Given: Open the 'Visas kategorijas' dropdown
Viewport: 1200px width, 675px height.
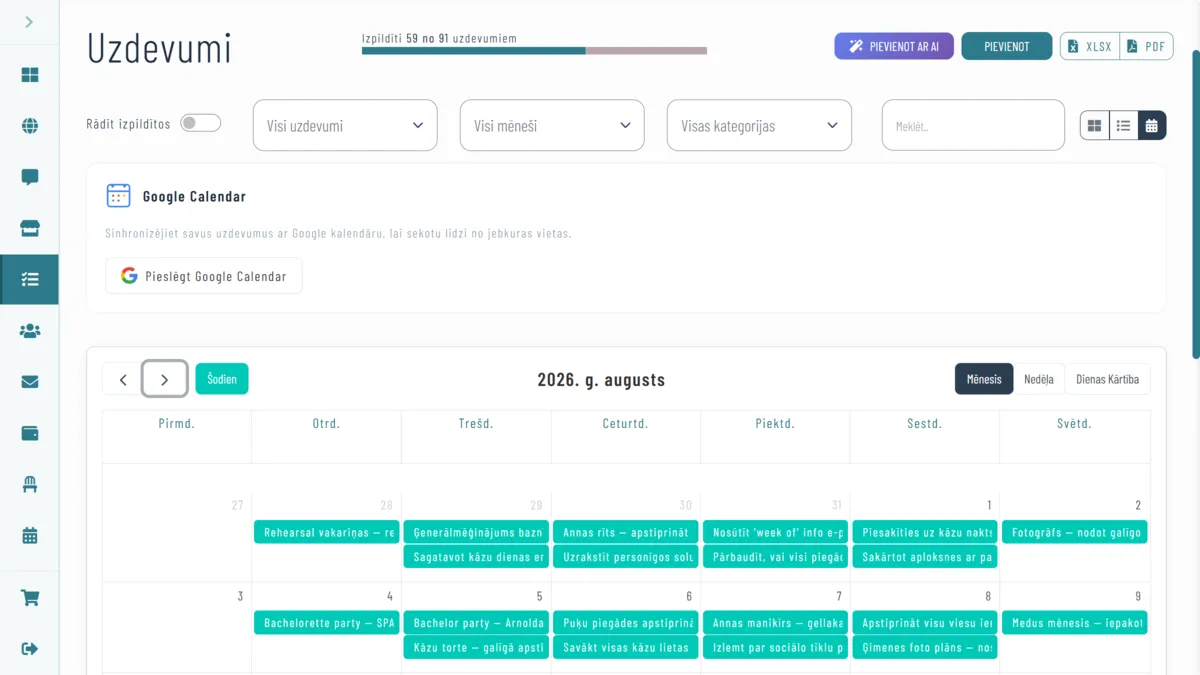Looking at the screenshot, I should tap(759, 125).
